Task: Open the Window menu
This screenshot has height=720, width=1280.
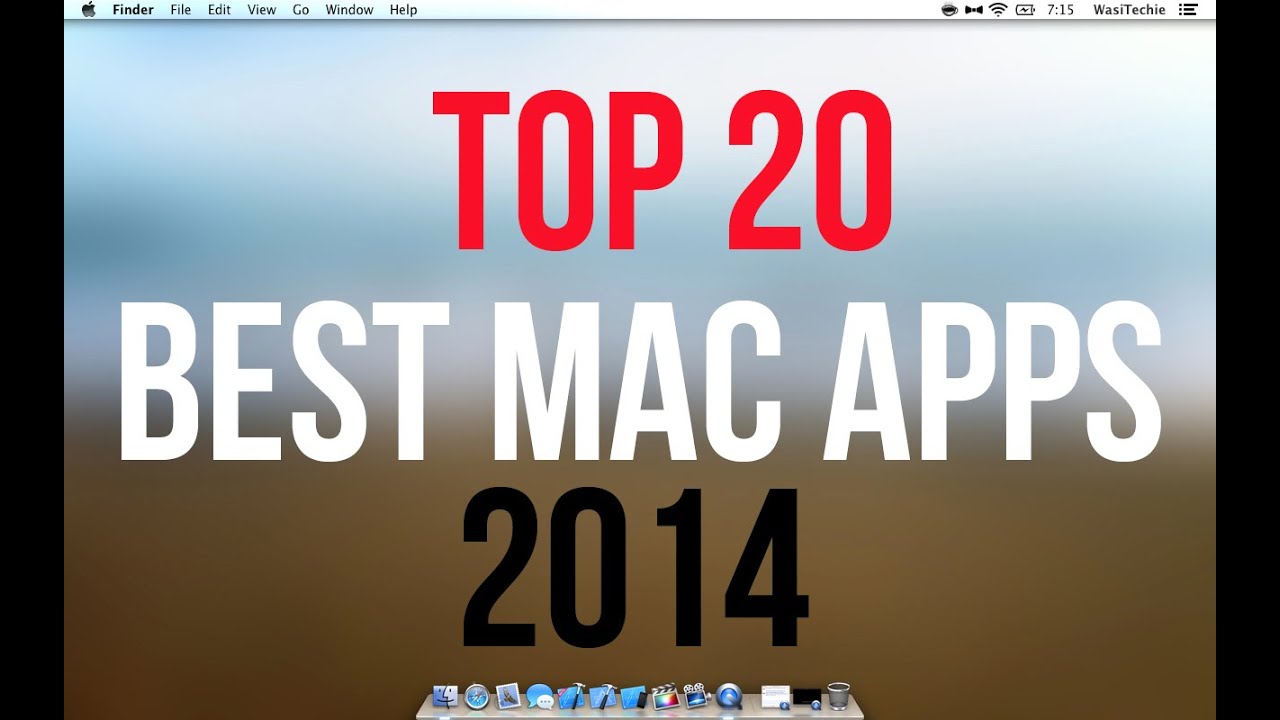Action: tap(349, 10)
